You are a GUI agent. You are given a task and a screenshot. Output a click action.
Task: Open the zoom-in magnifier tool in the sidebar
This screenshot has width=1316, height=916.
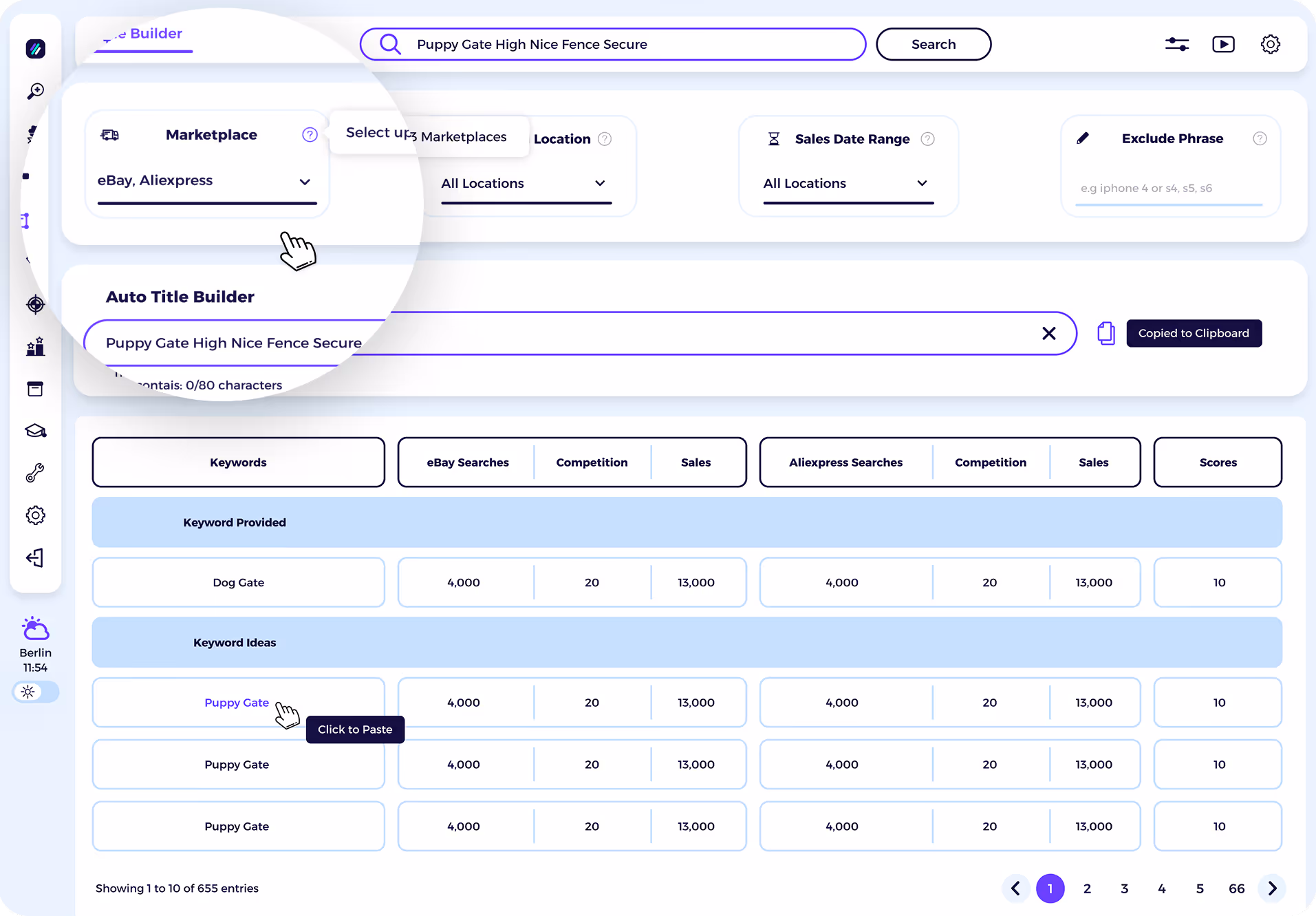tap(36, 91)
